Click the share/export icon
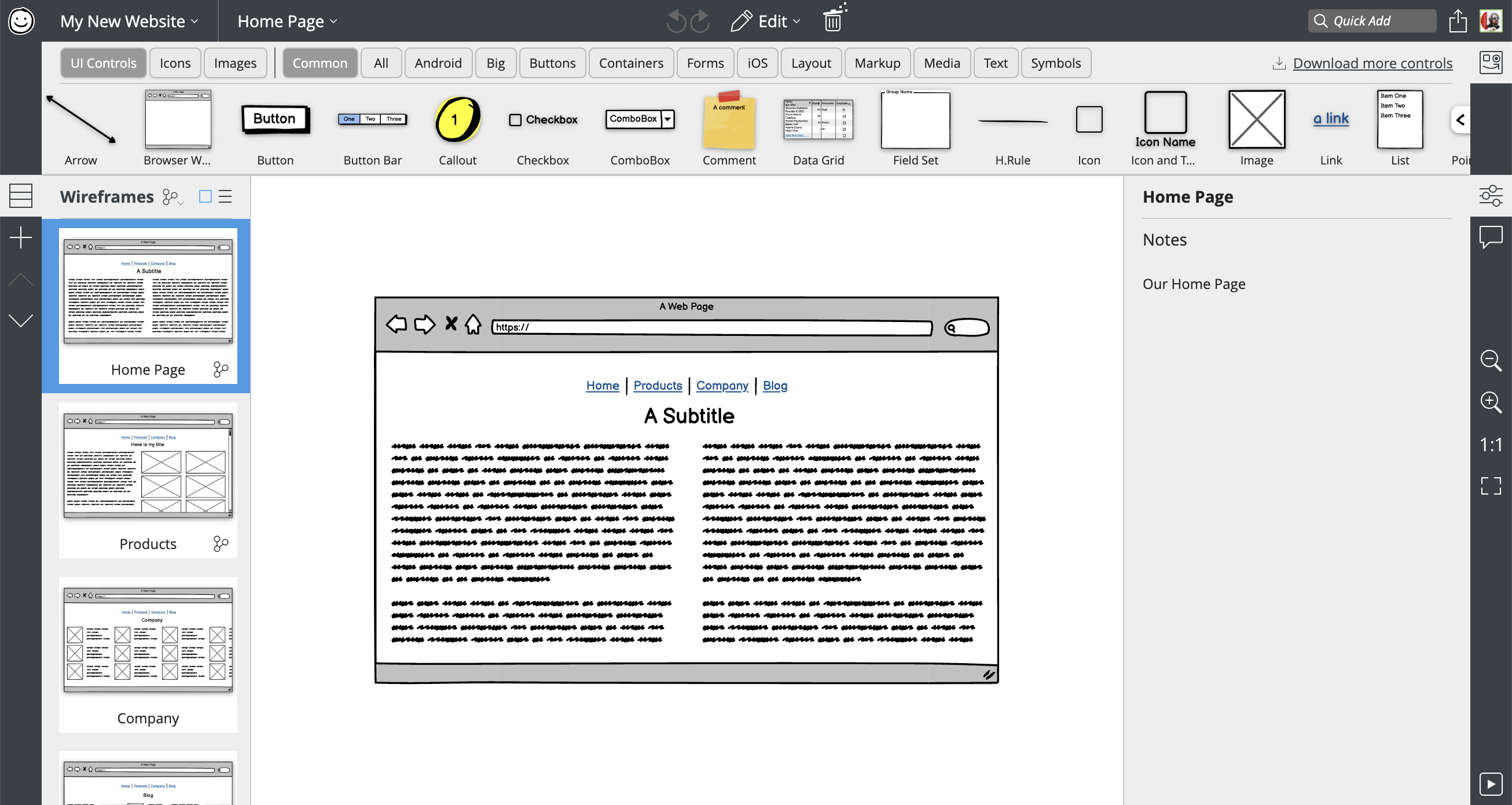 click(1458, 21)
